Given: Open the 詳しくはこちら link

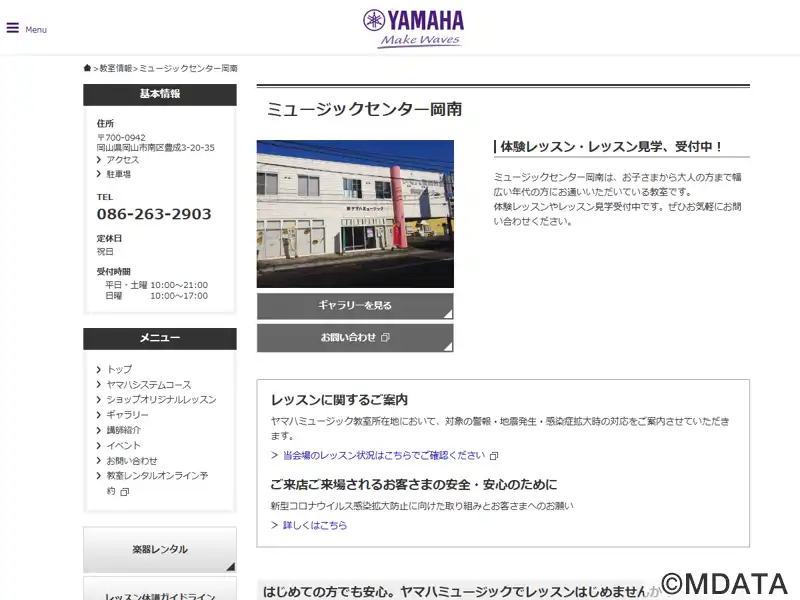Looking at the screenshot, I should pos(315,525).
